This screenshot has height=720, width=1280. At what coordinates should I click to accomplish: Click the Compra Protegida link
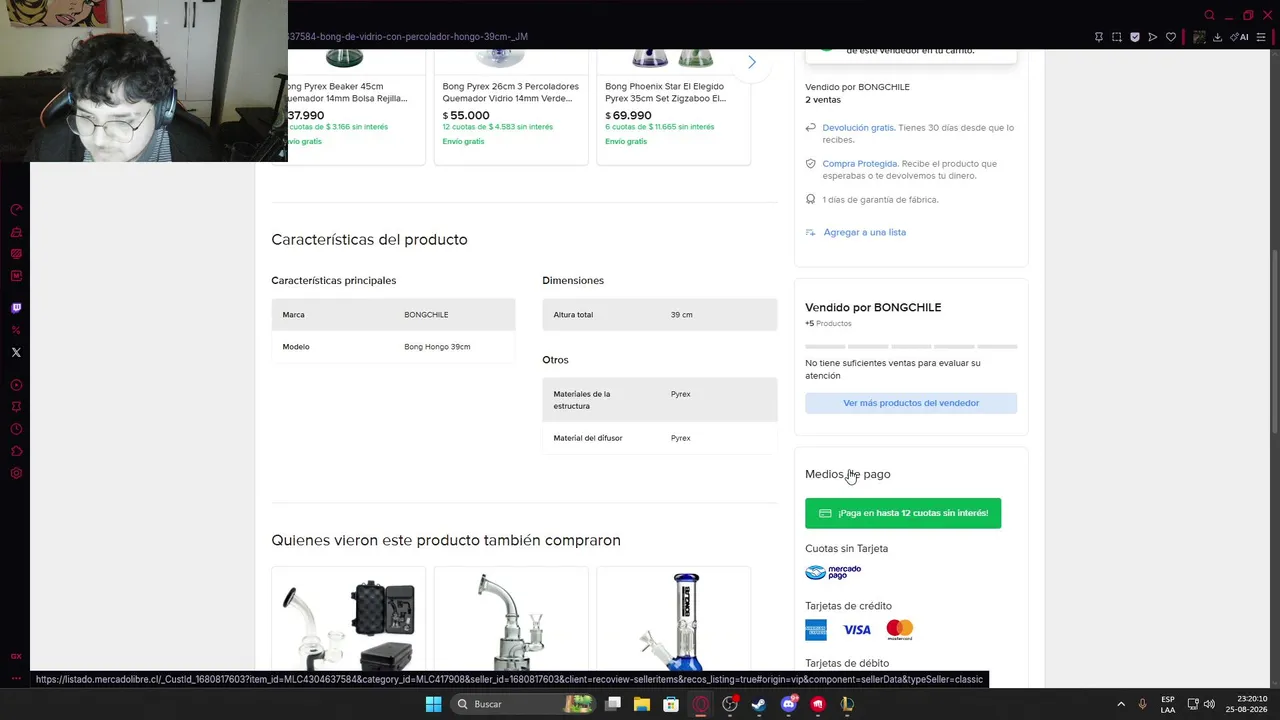tap(860, 163)
